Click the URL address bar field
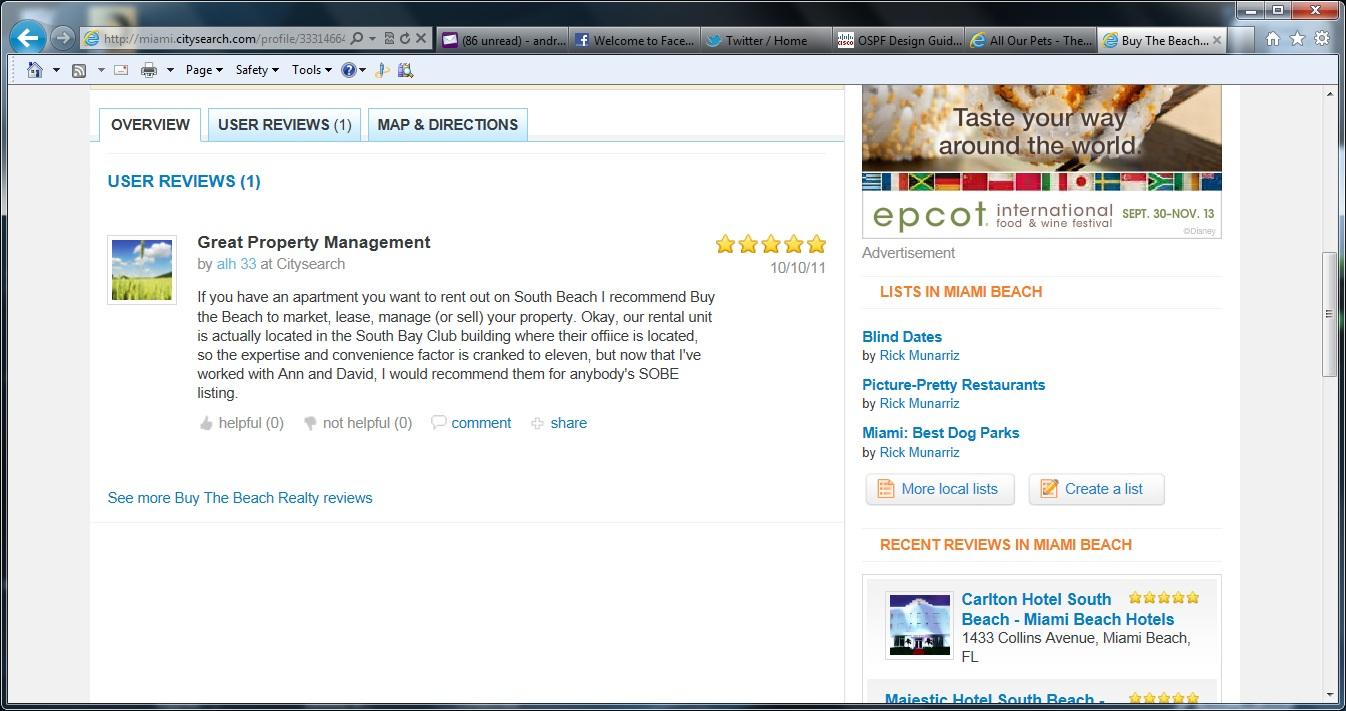This screenshot has width=1346, height=711. click(x=223, y=39)
